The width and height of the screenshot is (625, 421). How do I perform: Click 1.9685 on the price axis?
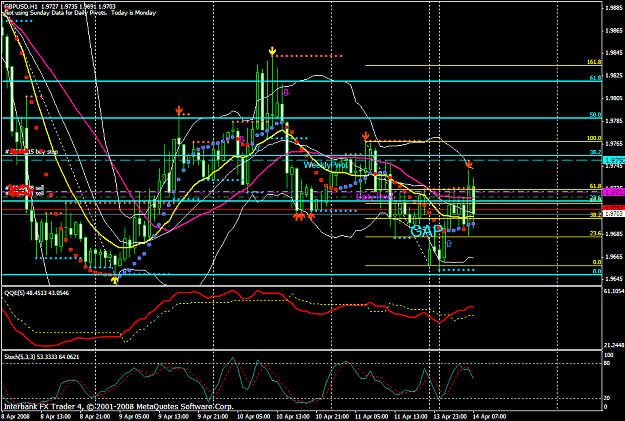tap(614, 234)
